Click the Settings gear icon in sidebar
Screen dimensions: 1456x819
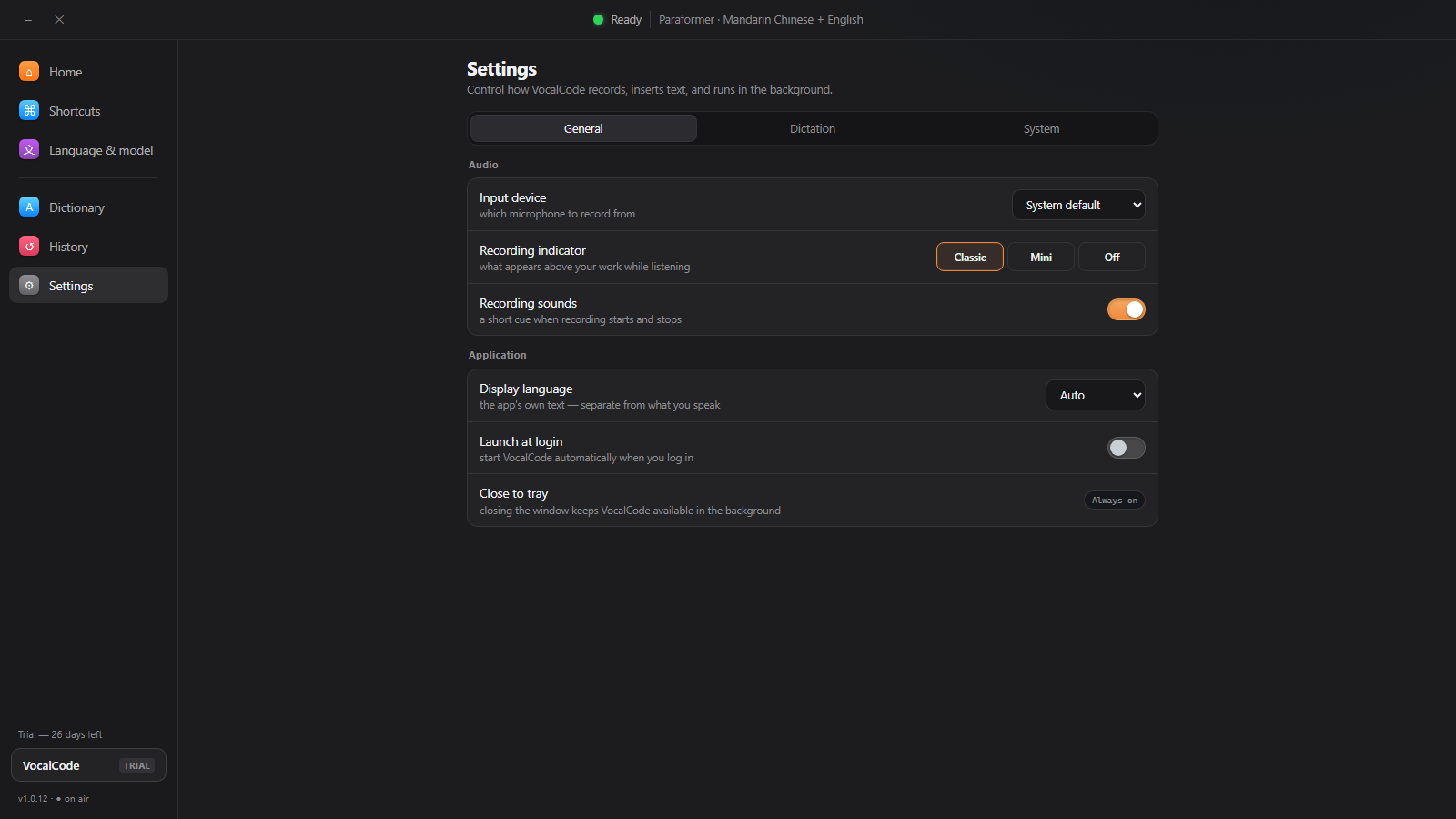click(x=29, y=285)
